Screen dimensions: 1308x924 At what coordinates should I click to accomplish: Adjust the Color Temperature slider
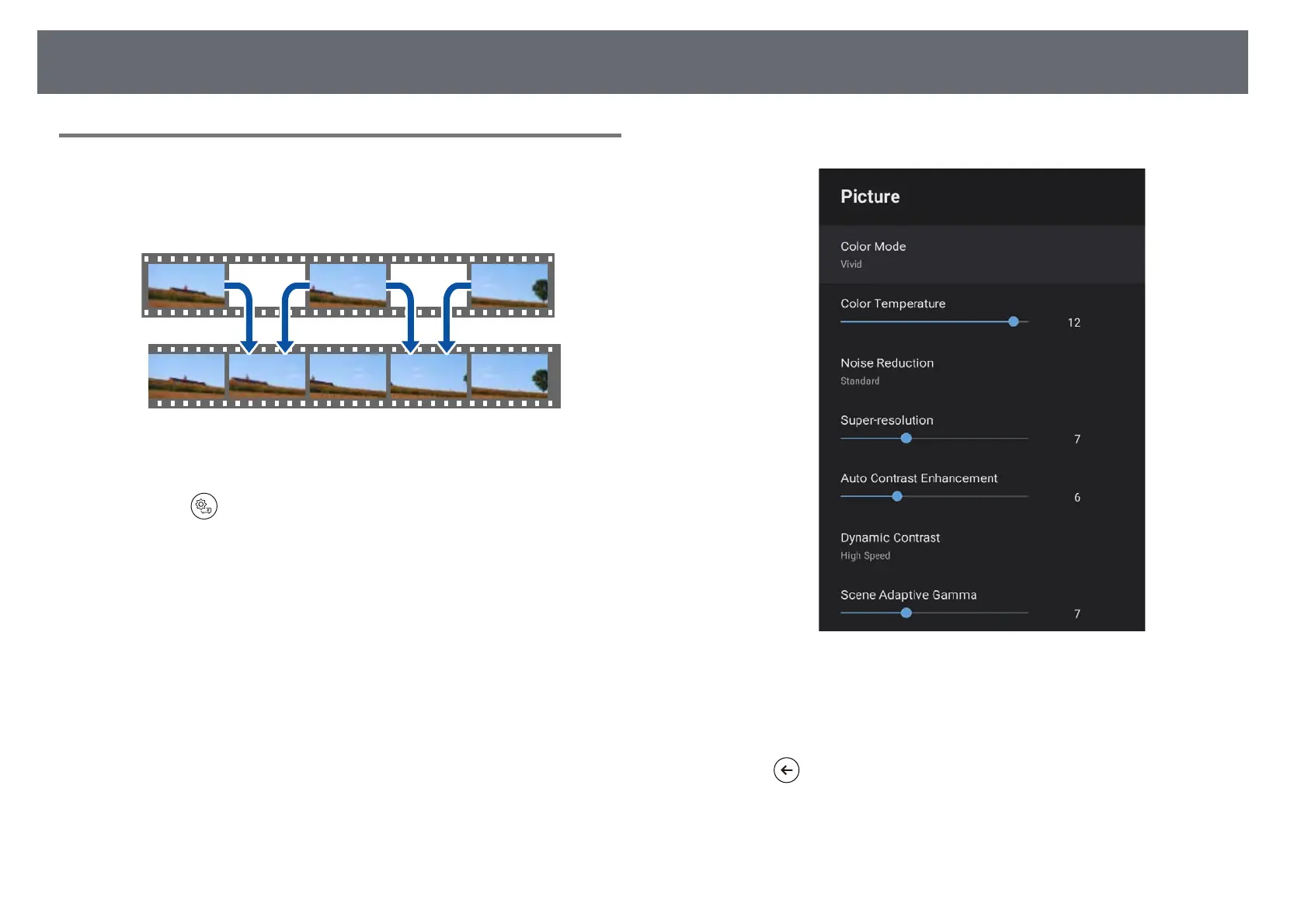pyautogui.click(x=934, y=321)
